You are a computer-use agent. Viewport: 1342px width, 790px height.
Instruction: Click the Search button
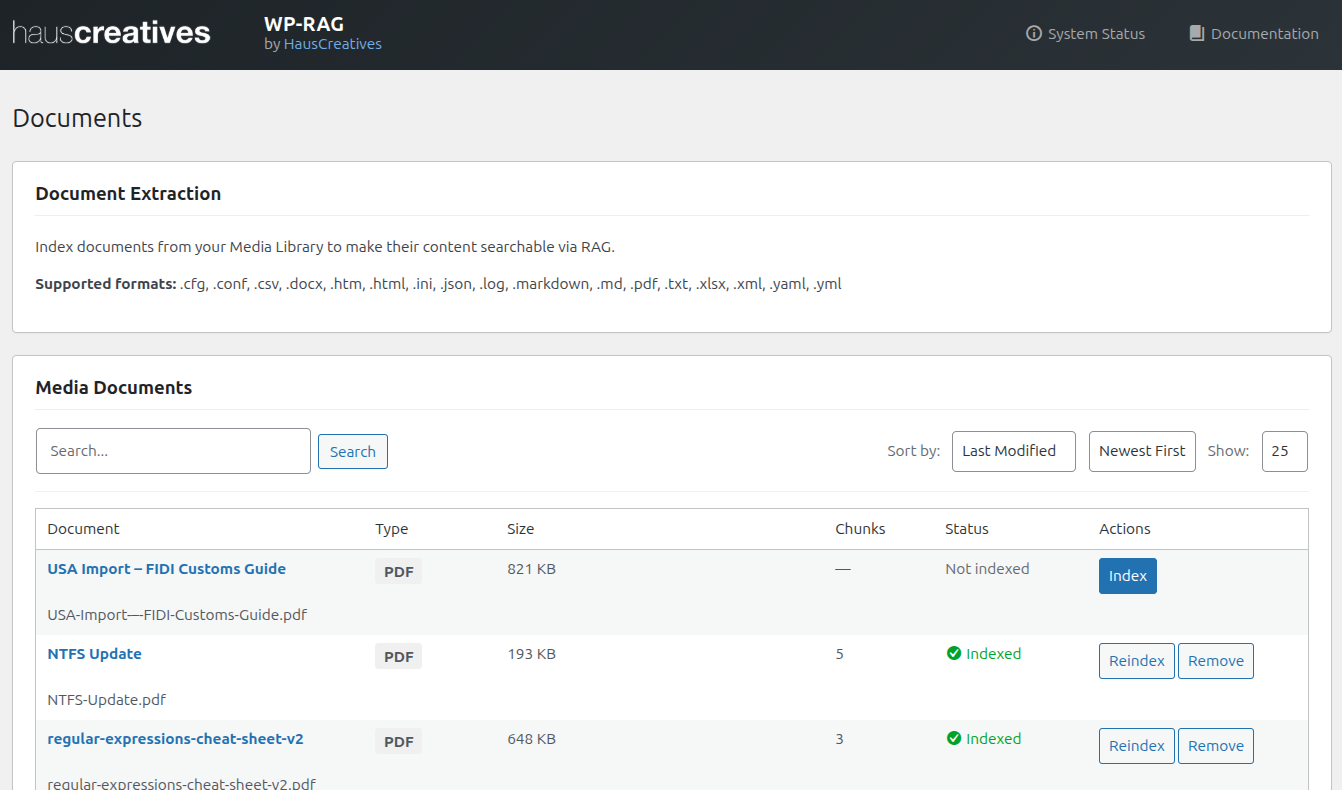(353, 452)
